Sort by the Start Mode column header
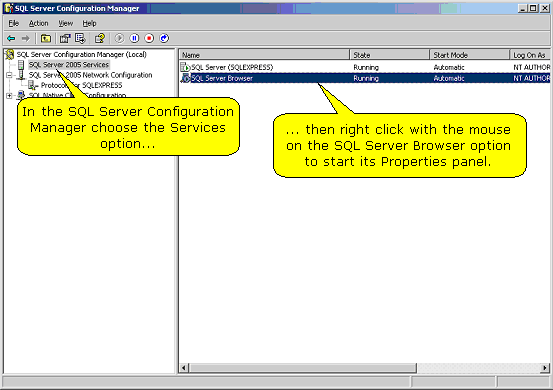This screenshot has height=390, width=553. [x=469, y=55]
